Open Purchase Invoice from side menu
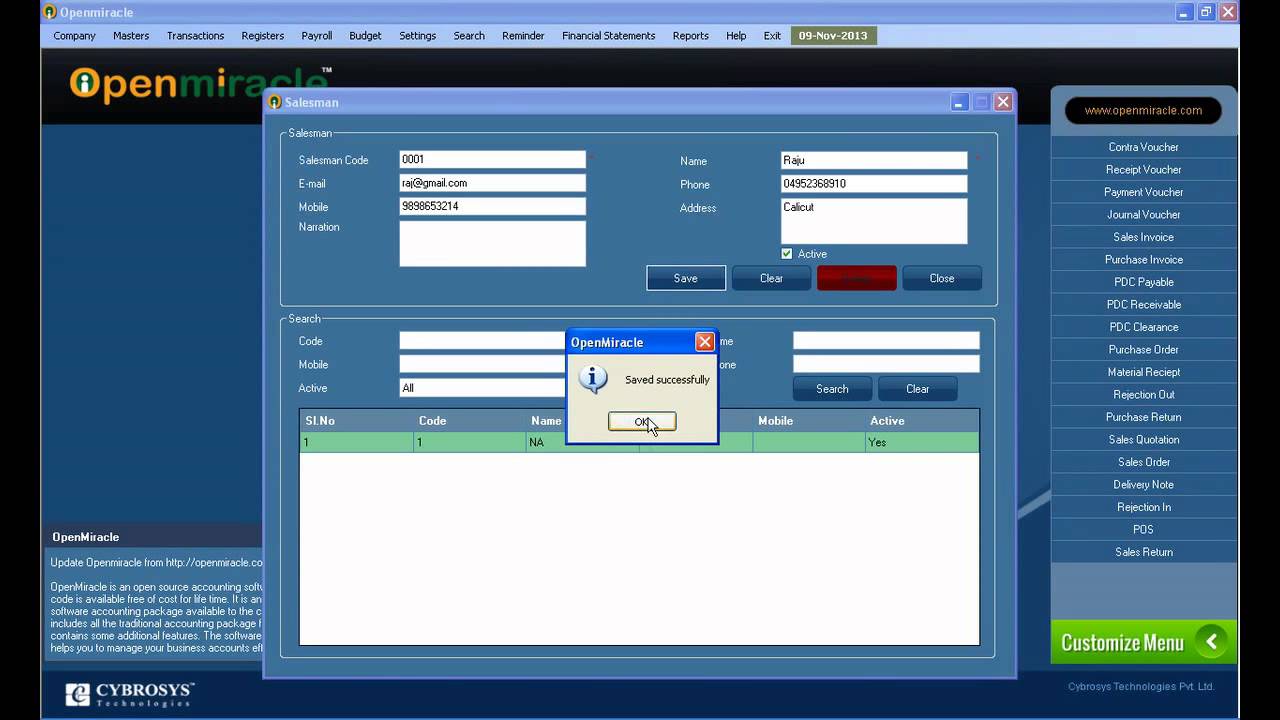 1143,260
